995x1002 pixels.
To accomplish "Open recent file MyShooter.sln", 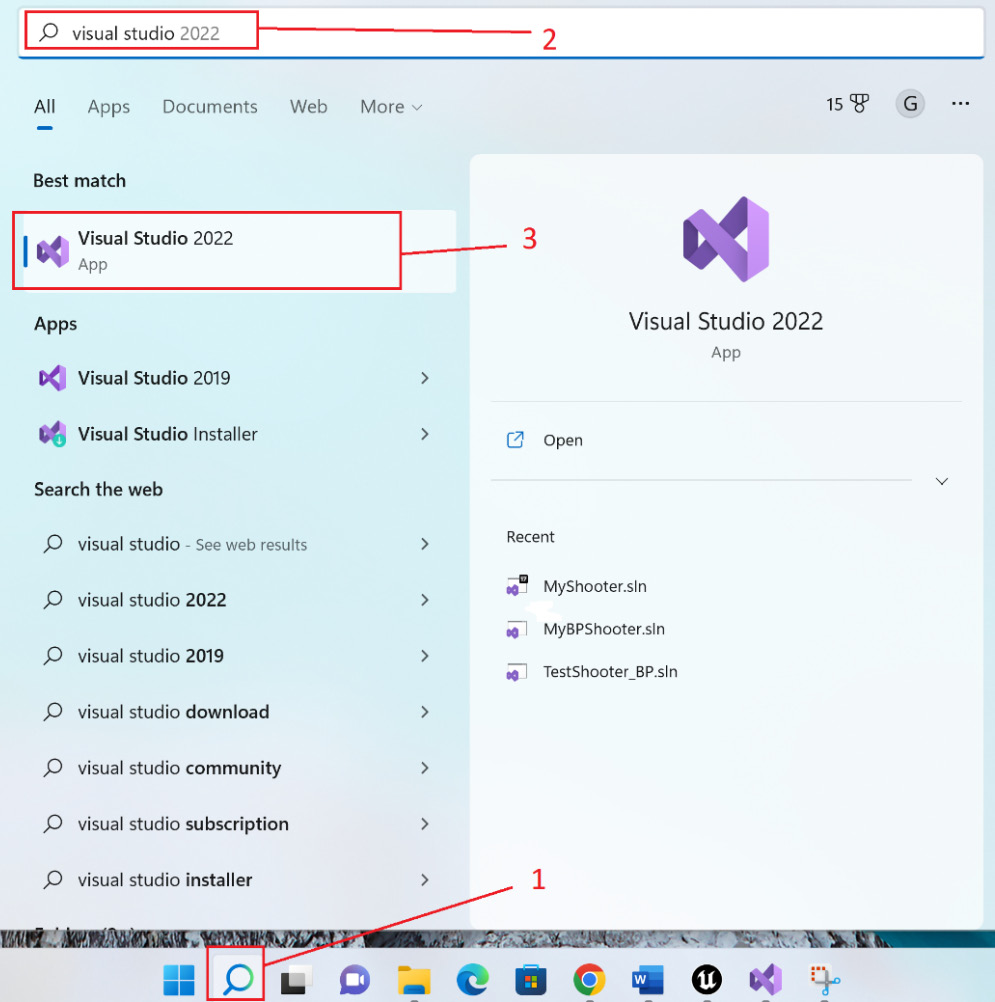I will click(x=594, y=586).
